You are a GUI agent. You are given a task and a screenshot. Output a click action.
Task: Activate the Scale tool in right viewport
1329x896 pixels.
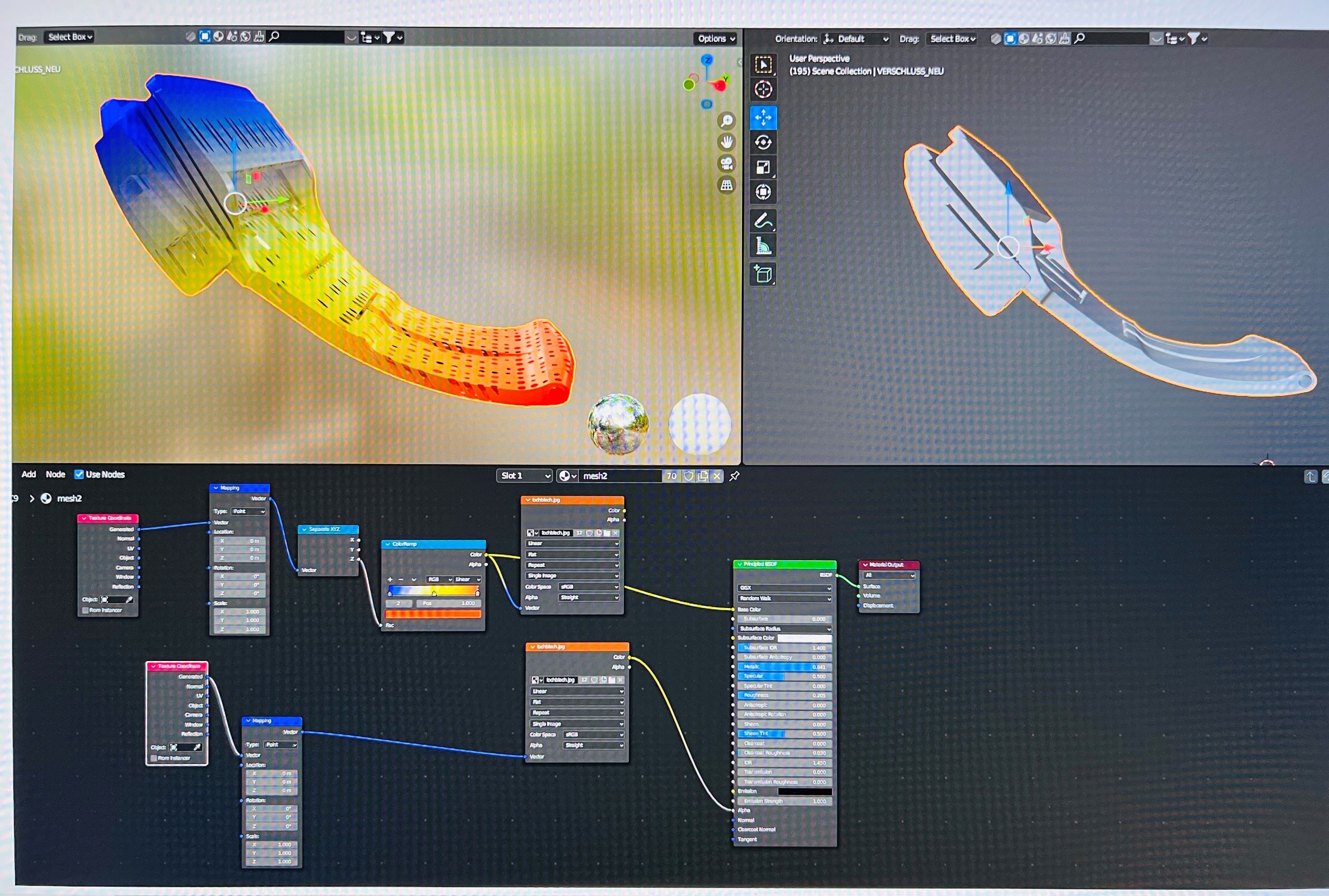click(x=763, y=167)
